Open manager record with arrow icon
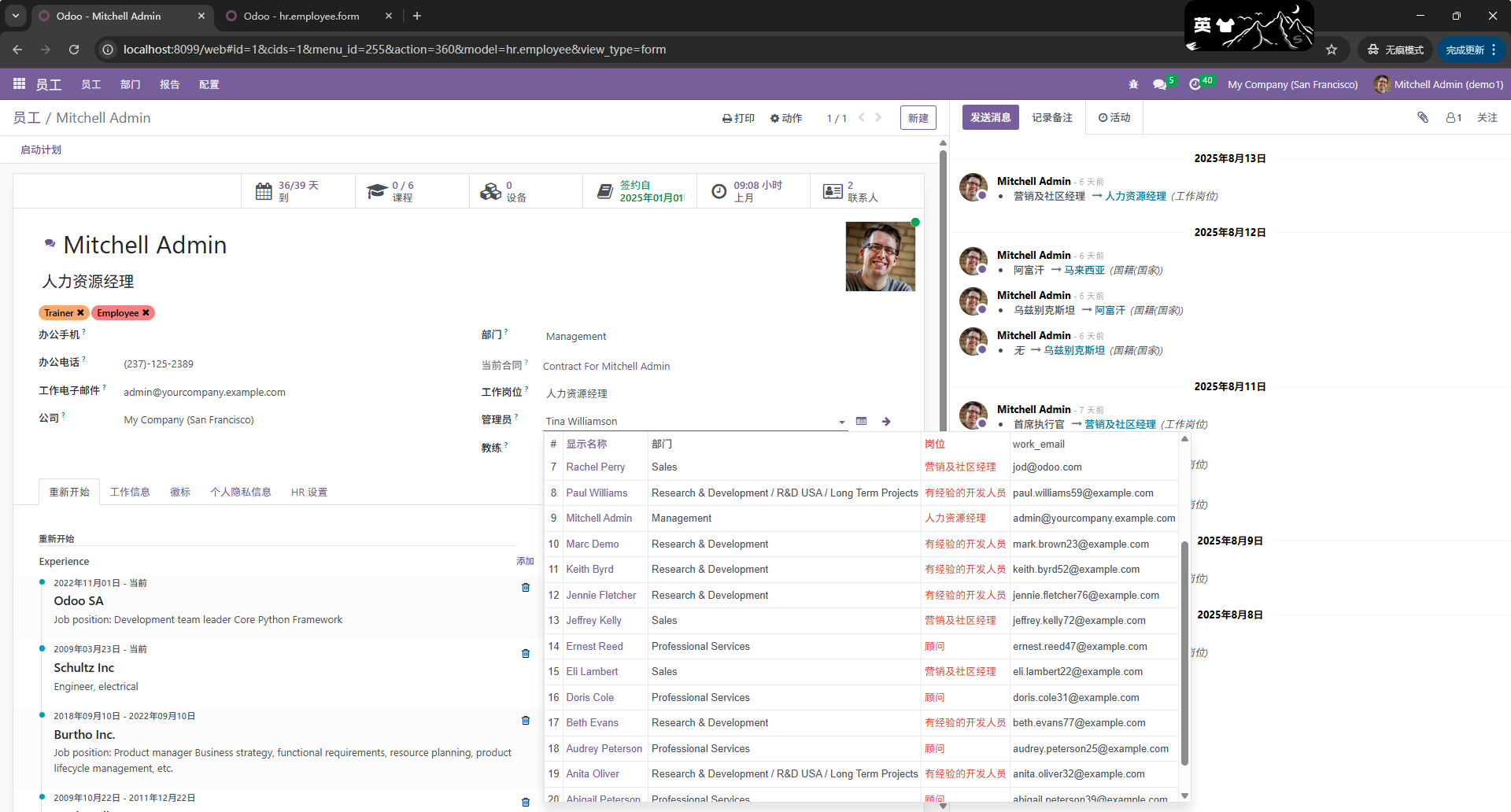The width and height of the screenshot is (1511, 812). point(886,422)
